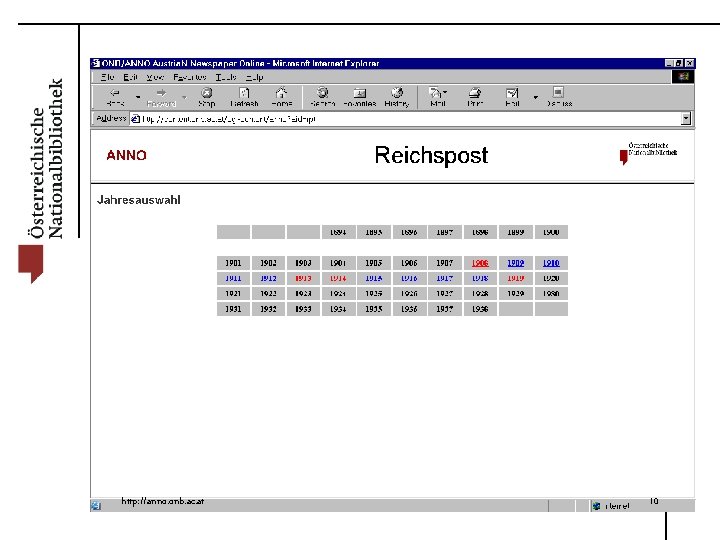
Task: Show the History toolbar icon
Action: [397, 97]
